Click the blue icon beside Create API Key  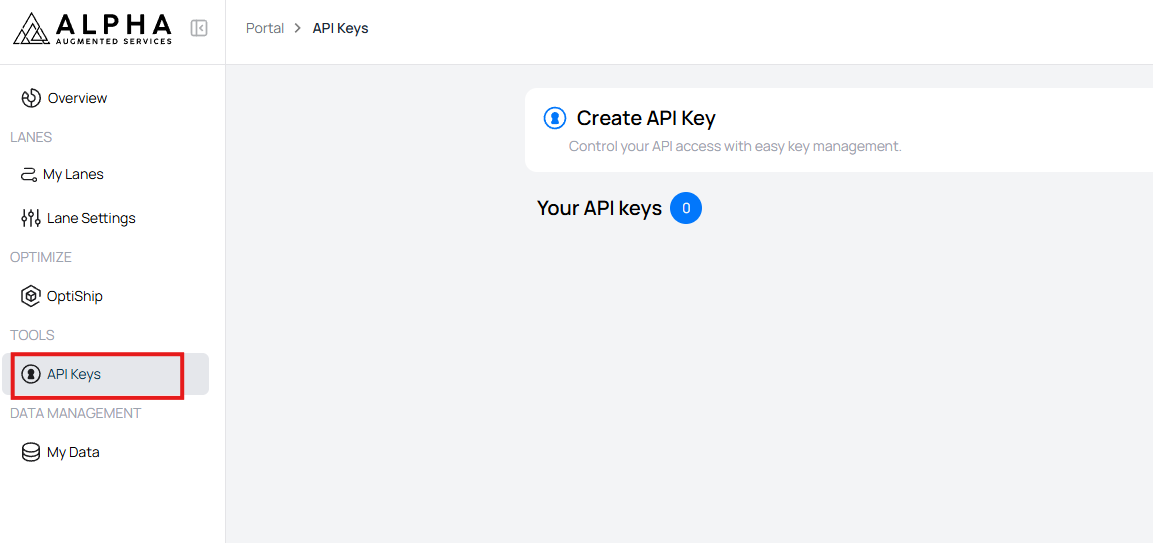point(554,118)
